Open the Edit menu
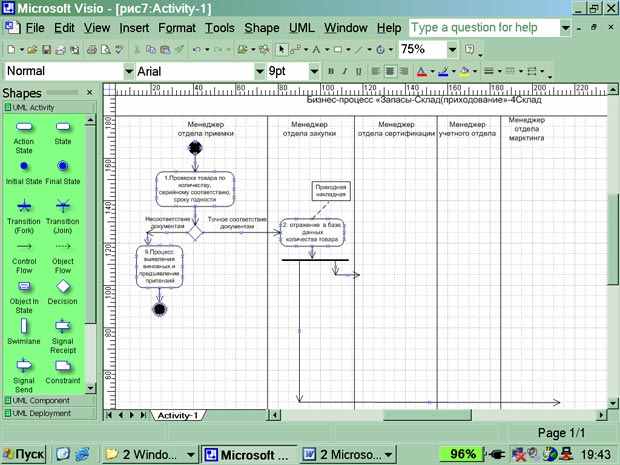Image resolution: width=620 pixels, height=465 pixels. tap(64, 28)
